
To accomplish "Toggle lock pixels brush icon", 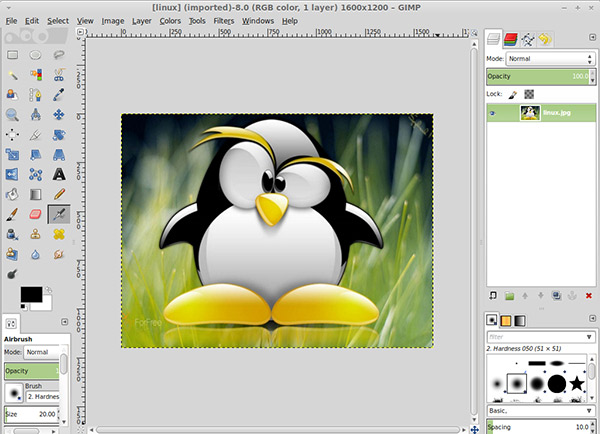I will coord(513,95).
